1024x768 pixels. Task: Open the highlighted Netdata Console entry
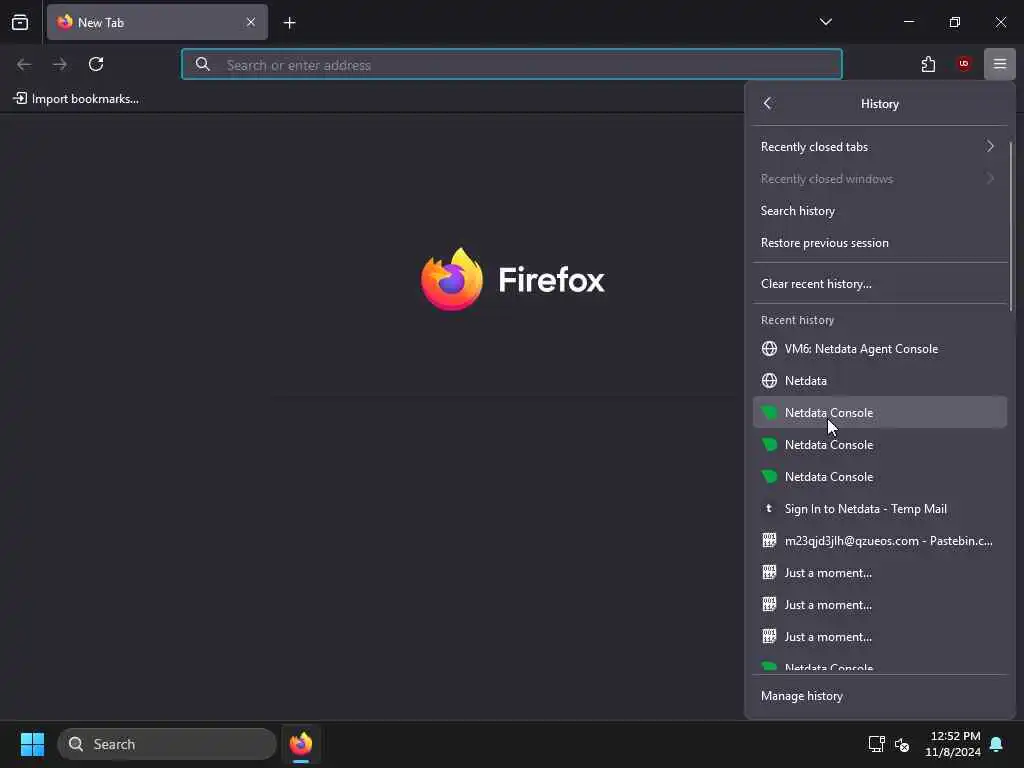tap(880, 413)
